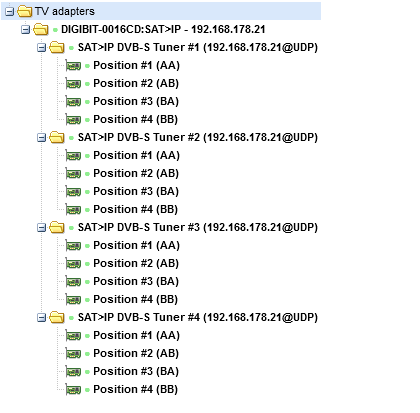The height and width of the screenshot is (413, 420).
Task: Select the SAT>IP DVB-S Tuner #2 label
Action: point(198,137)
